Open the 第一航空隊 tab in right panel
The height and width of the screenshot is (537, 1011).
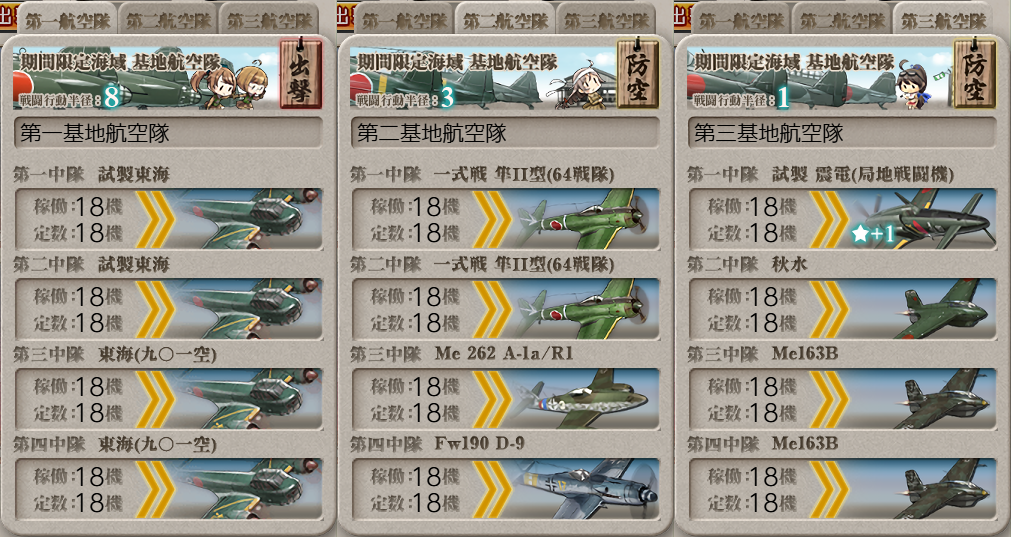(741, 19)
